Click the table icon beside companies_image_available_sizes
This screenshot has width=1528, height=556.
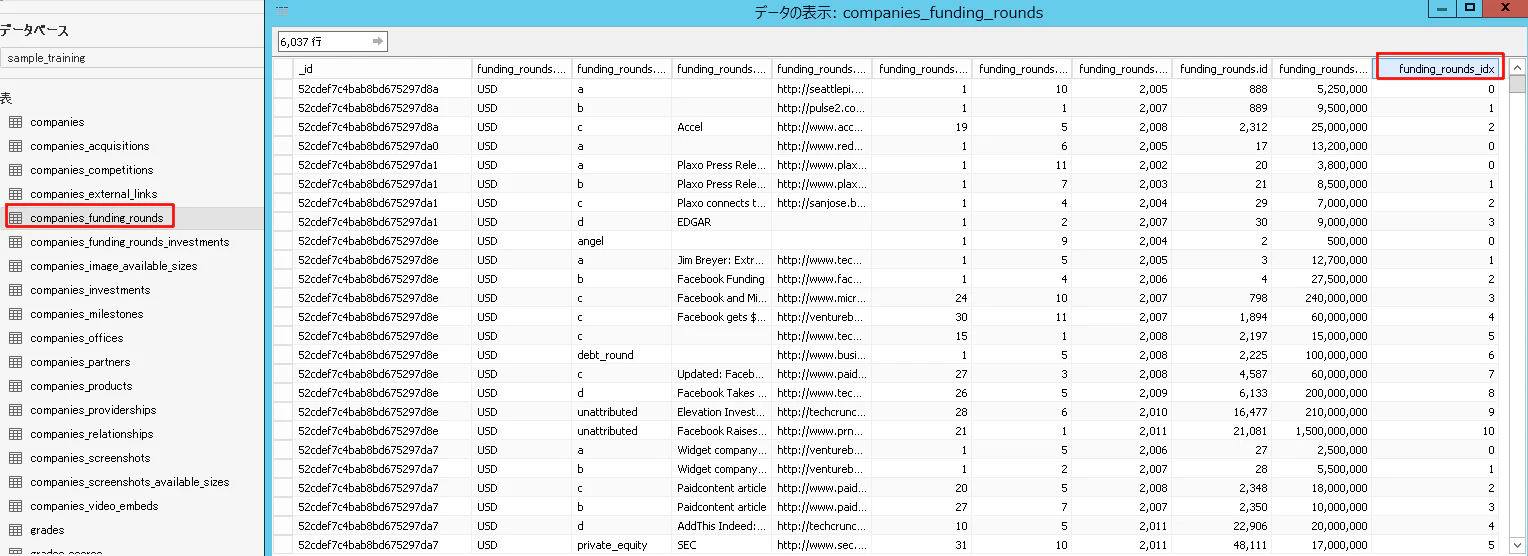pos(15,266)
